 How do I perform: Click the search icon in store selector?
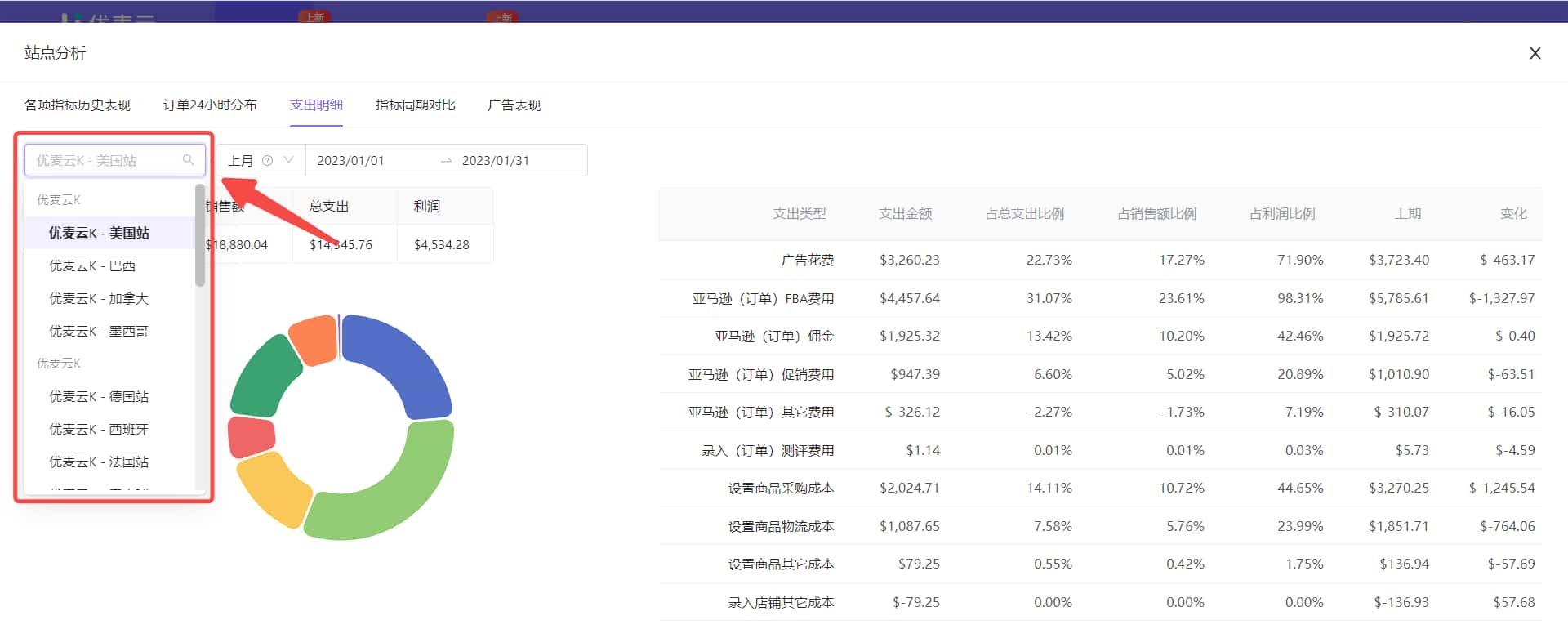pyautogui.click(x=189, y=160)
